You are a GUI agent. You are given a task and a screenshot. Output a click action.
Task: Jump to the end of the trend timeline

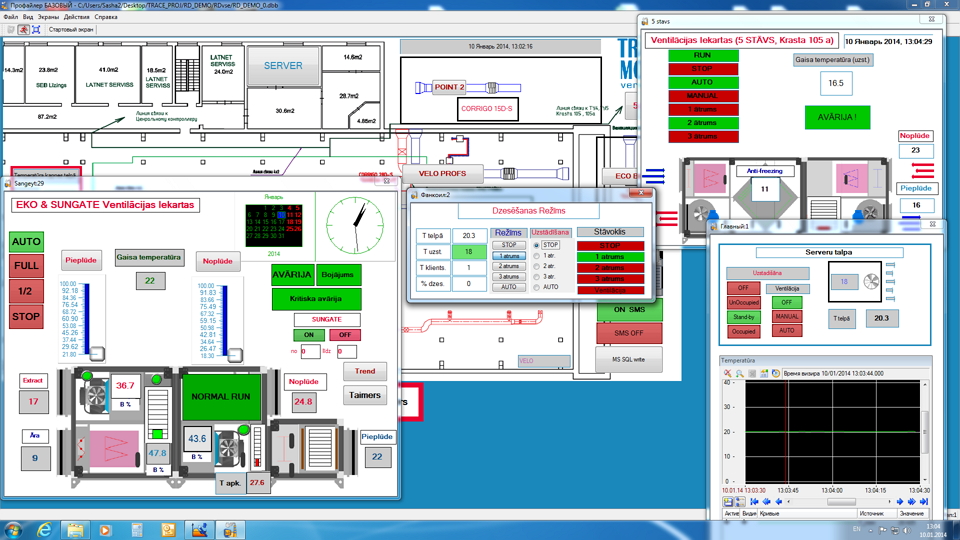pos(923,502)
